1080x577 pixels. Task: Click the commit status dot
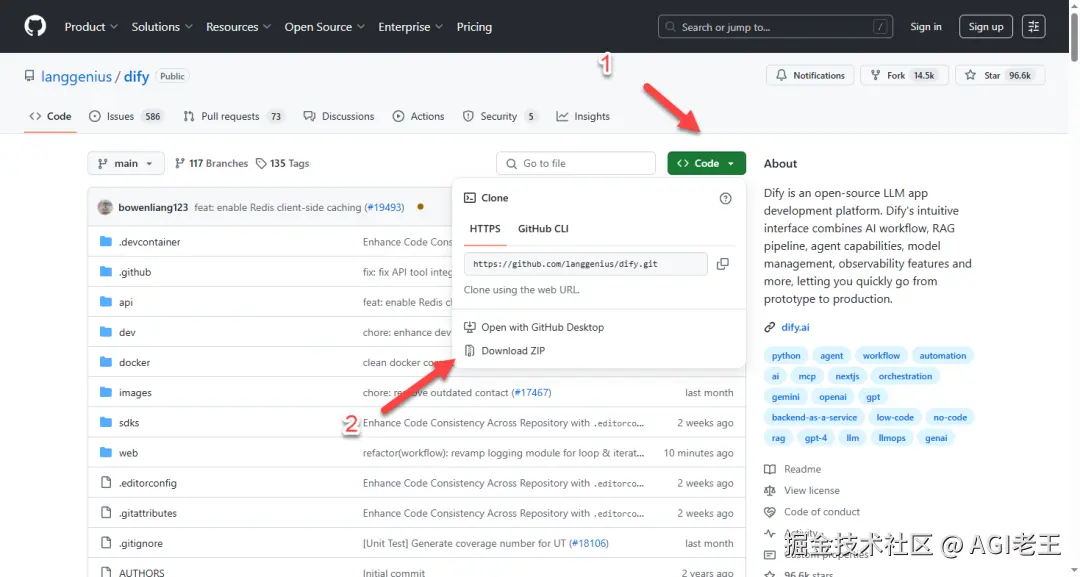[x=420, y=207]
